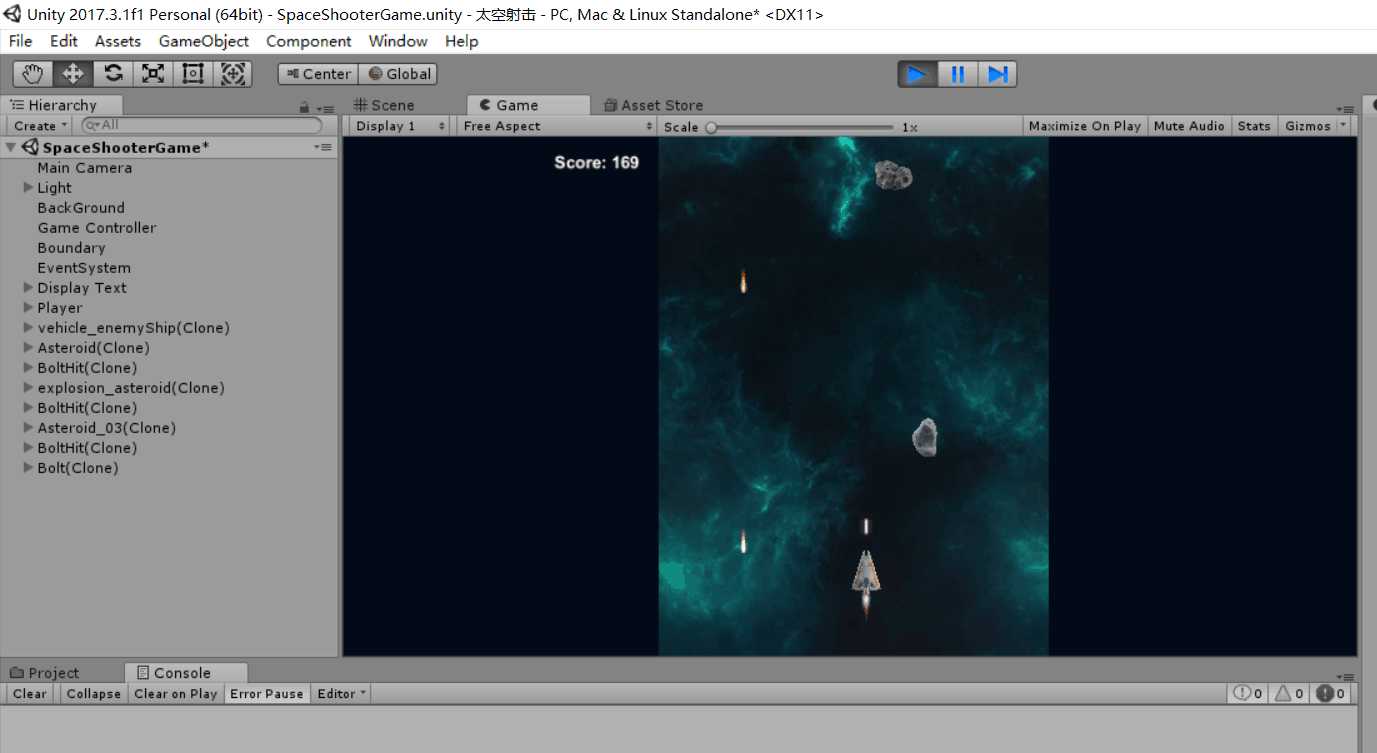Switch to the Project tab

pos(45,673)
